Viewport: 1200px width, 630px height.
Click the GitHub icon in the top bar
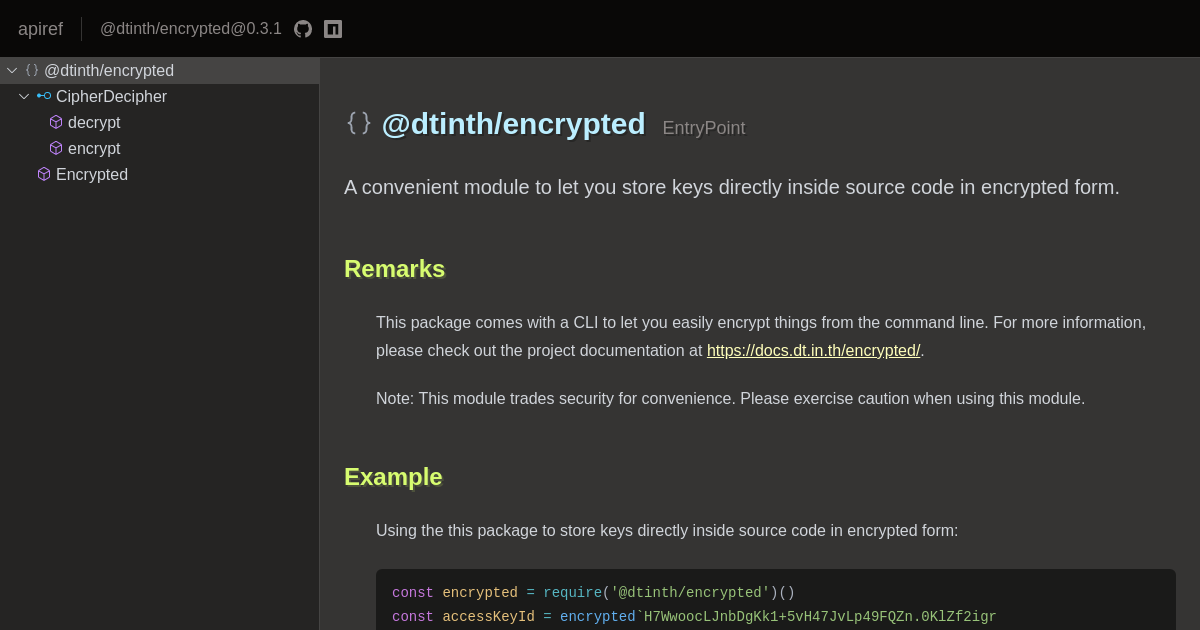click(303, 28)
